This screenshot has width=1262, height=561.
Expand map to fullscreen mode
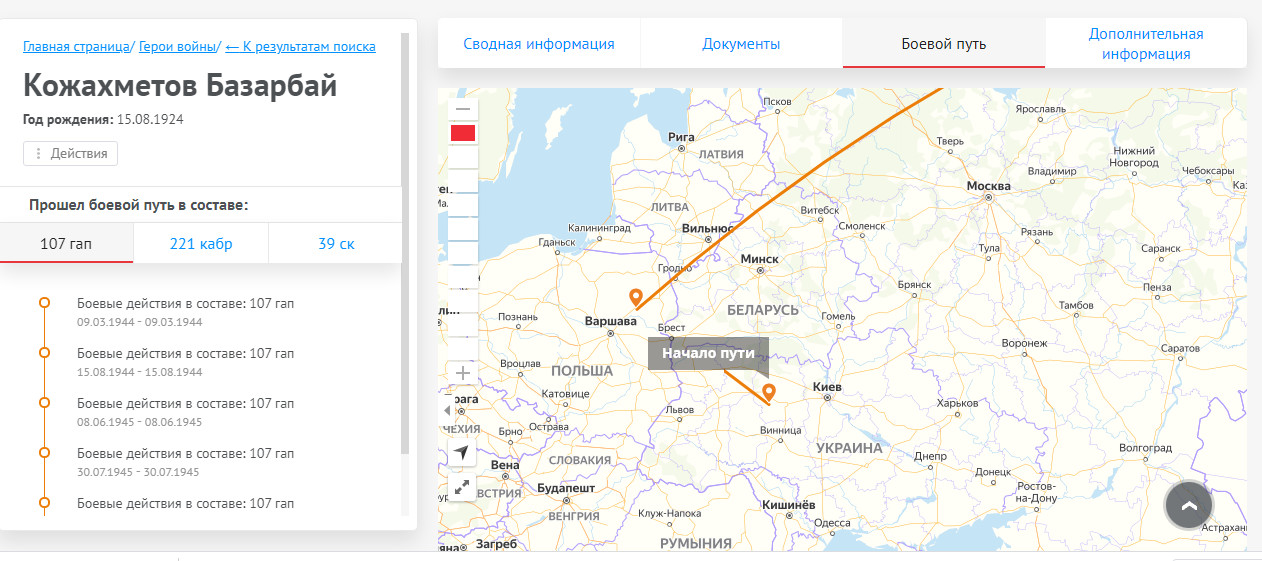[x=461, y=487]
